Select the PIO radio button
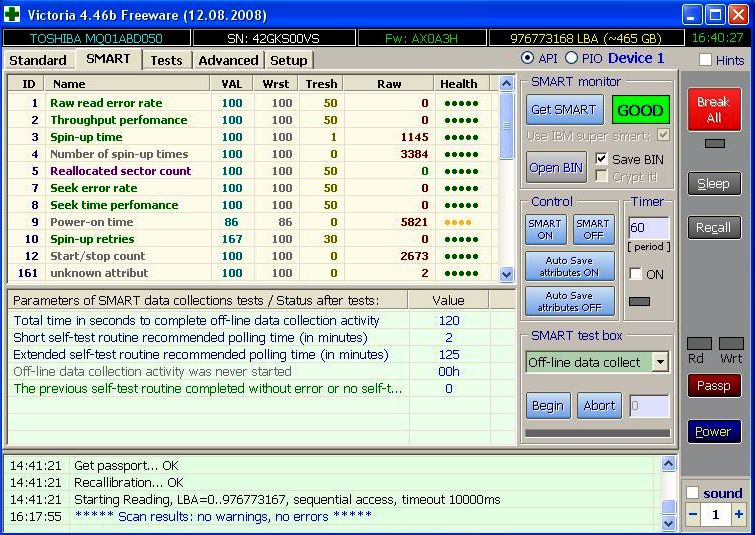 571,59
